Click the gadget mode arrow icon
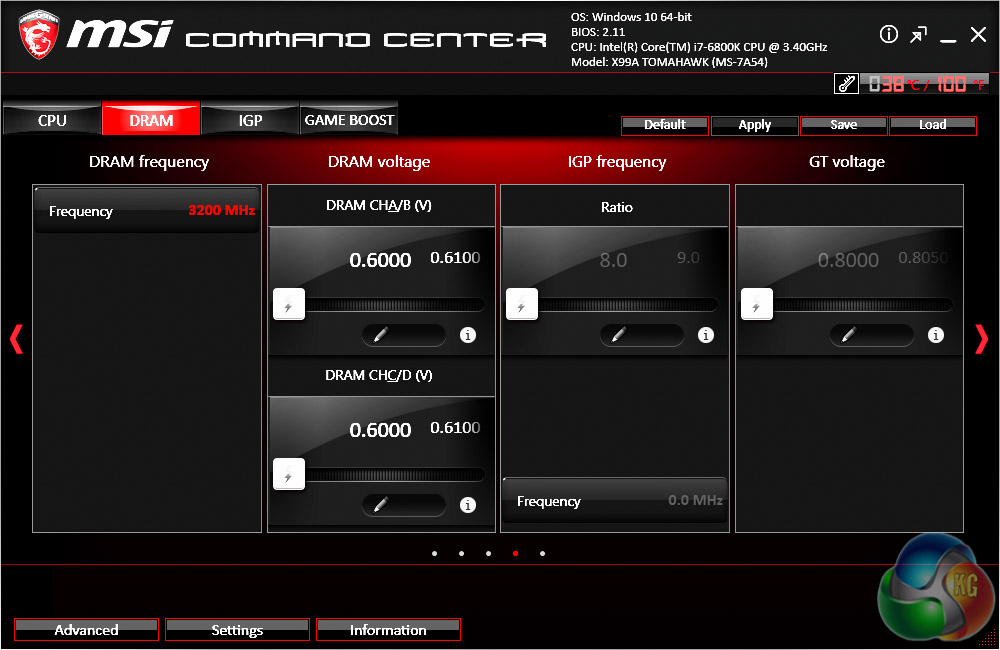This screenshot has height=650, width=1000. pos(918,35)
